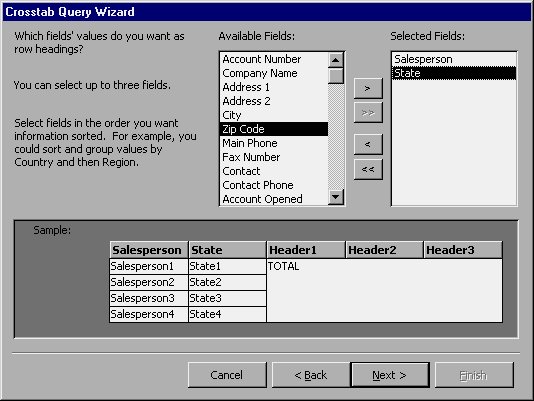
Task: Cancel the Crosstab Query Wizard
Action: [227, 375]
